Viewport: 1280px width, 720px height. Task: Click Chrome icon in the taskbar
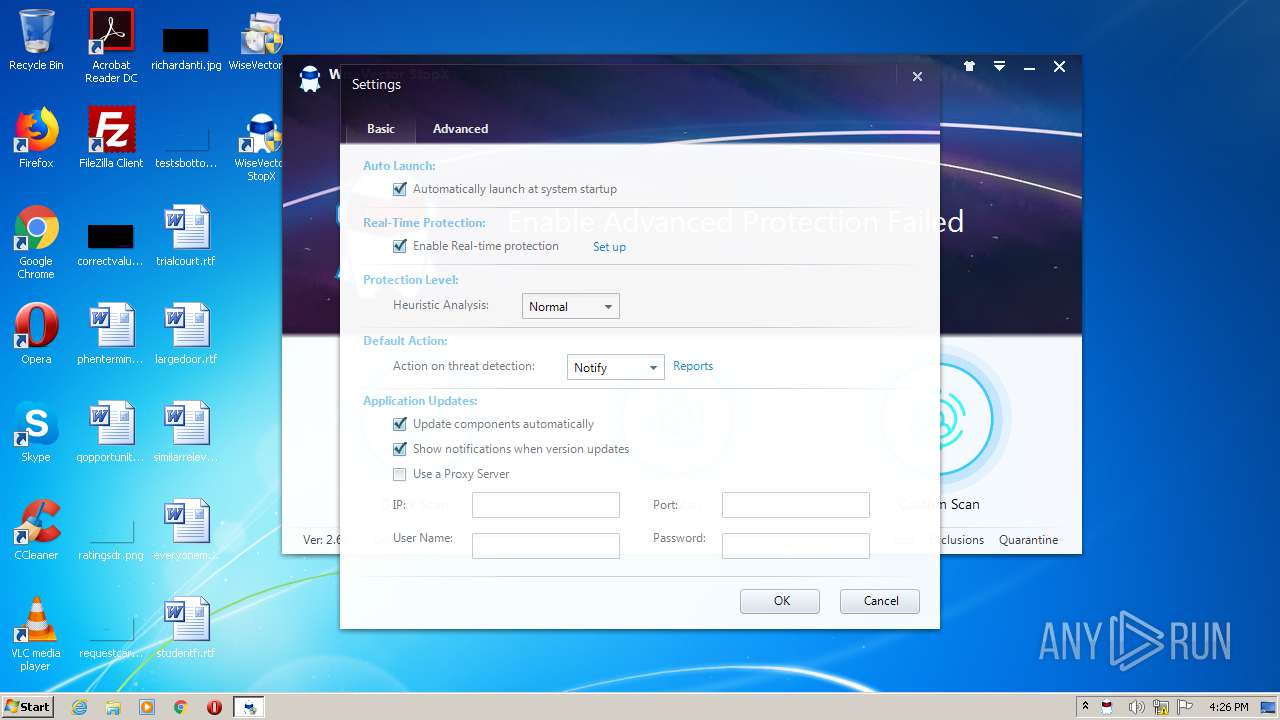pos(180,707)
